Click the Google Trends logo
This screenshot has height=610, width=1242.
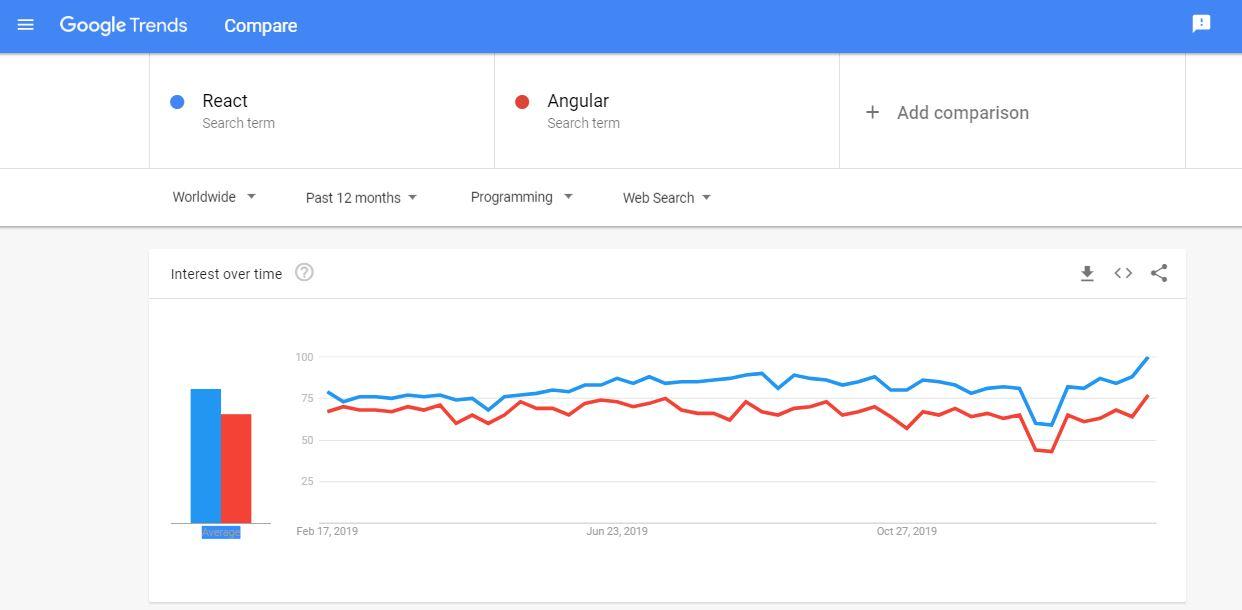pyautogui.click(x=123, y=25)
